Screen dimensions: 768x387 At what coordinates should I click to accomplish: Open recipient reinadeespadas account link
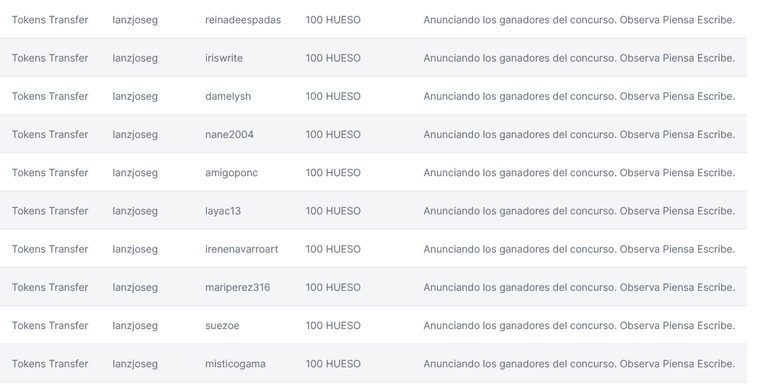coord(243,20)
